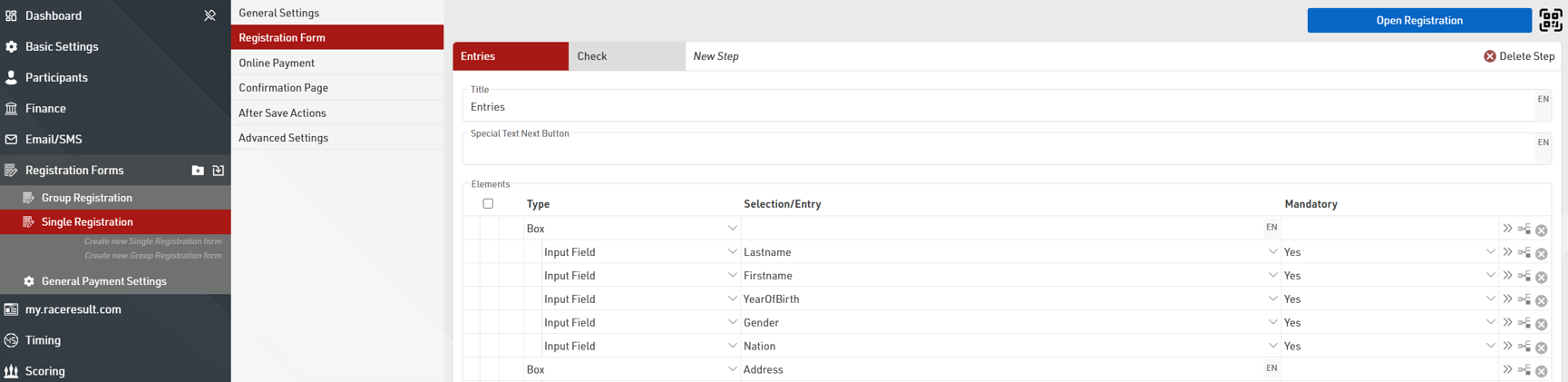Expand Type dropdown for first Box row

(x=732, y=229)
